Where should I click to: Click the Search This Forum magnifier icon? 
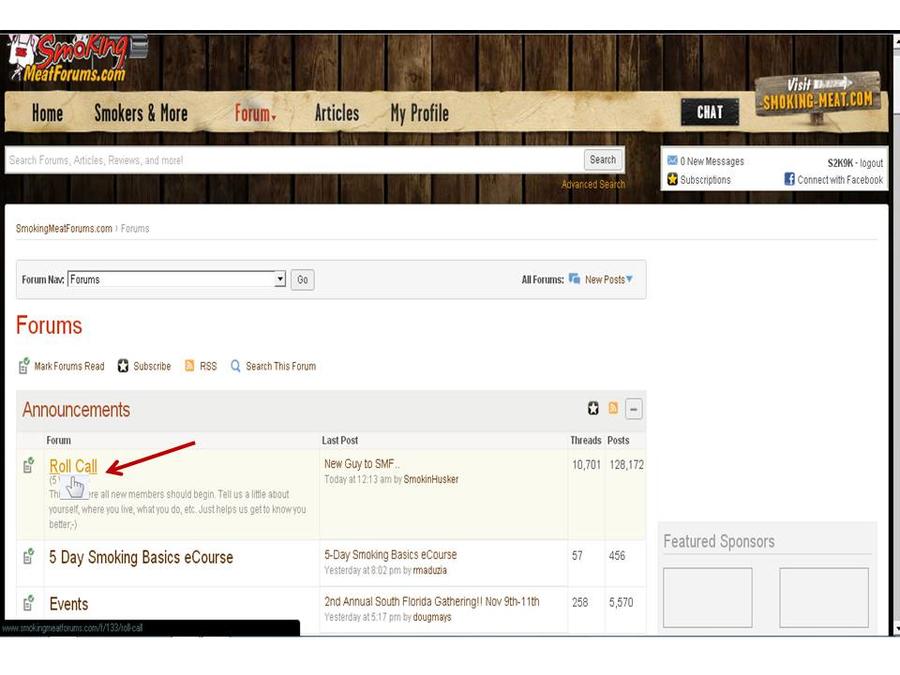236,366
